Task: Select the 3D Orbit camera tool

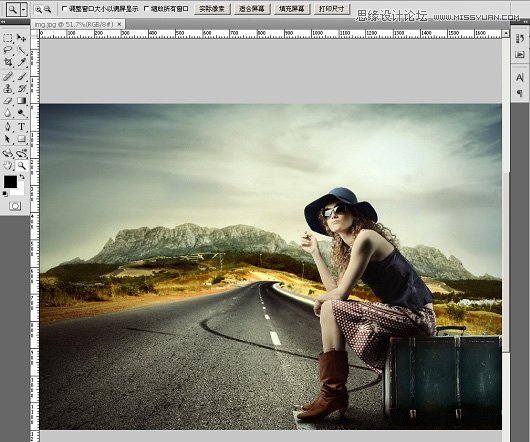Action: click(x=21, y=153)
